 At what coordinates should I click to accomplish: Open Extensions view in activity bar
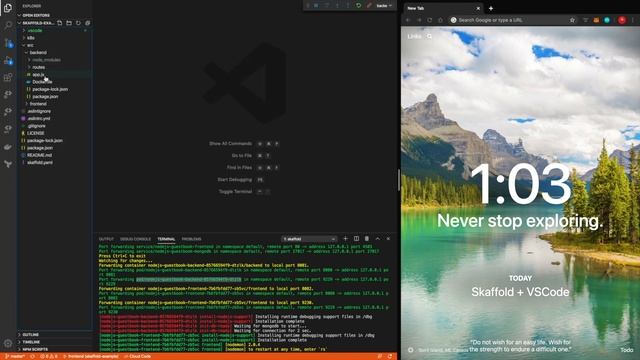(8, 77)
